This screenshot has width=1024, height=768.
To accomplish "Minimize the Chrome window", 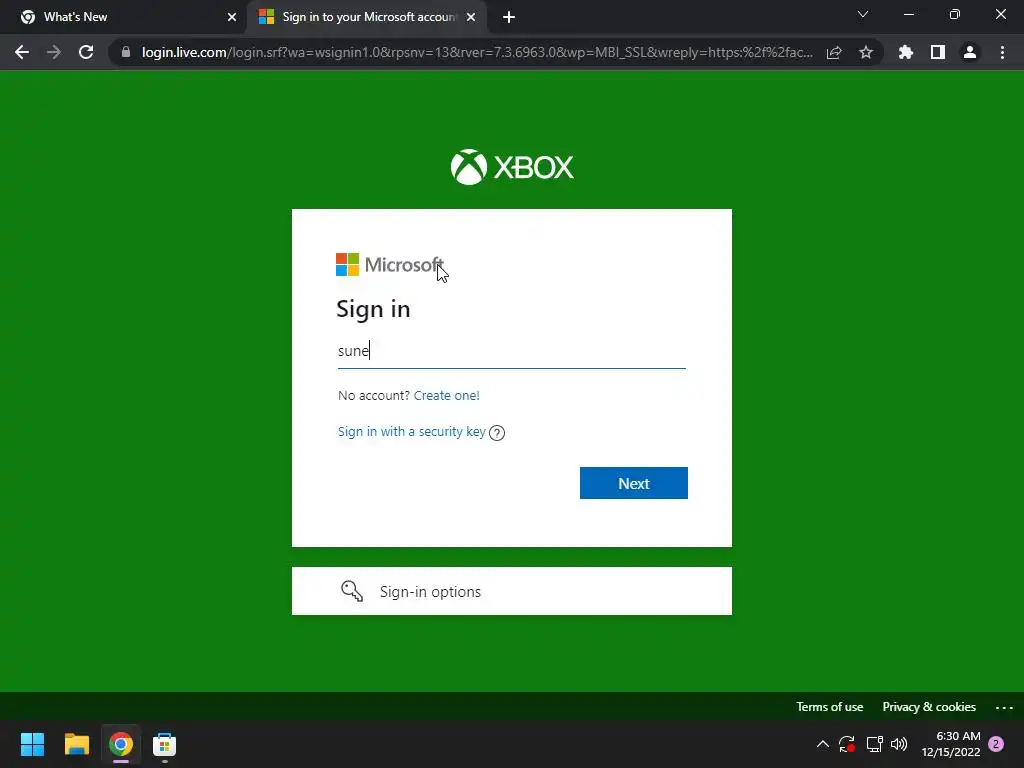I will [x=909, y=14].
